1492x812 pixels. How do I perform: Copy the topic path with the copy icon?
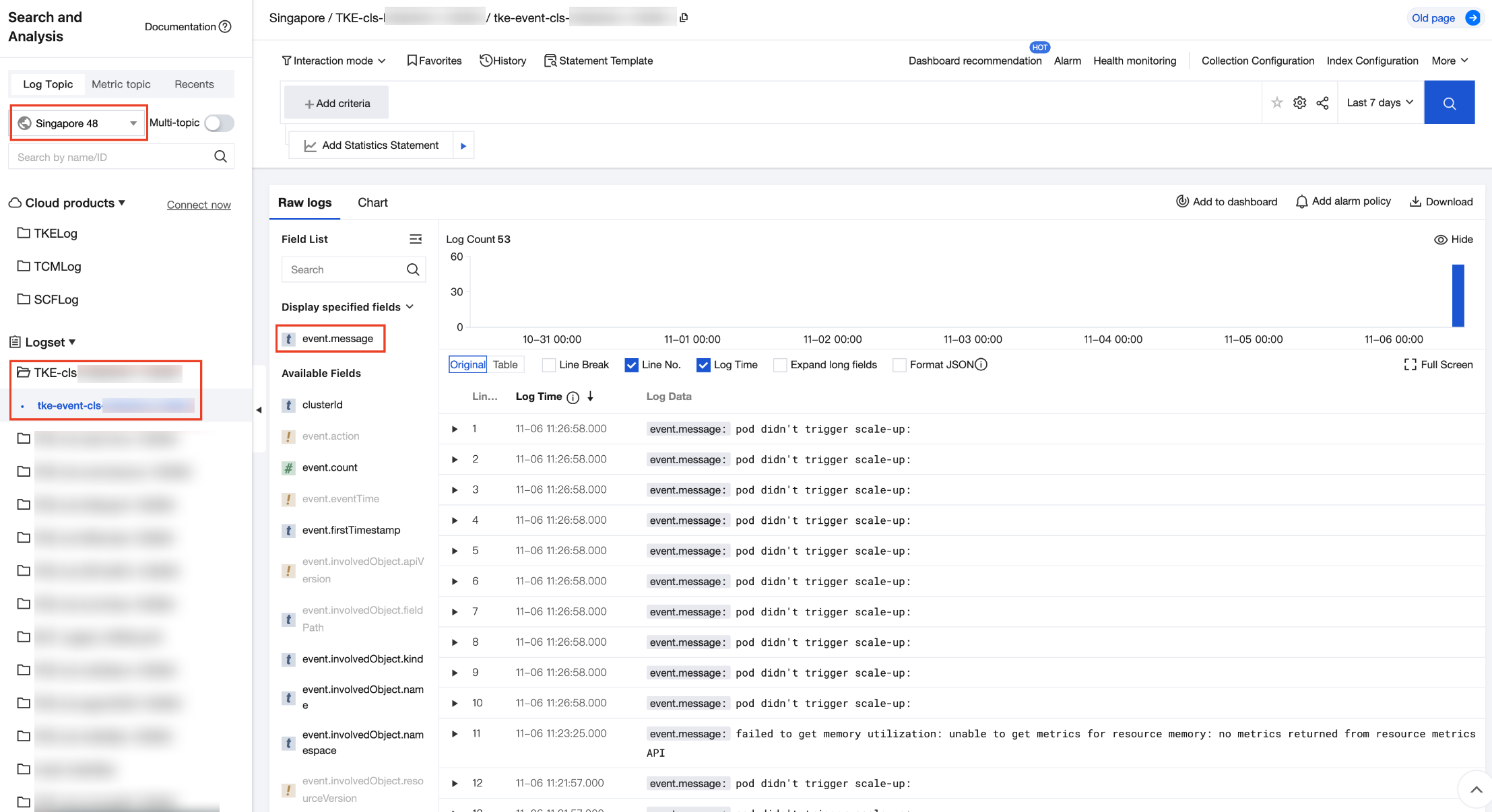coord(684,18)
